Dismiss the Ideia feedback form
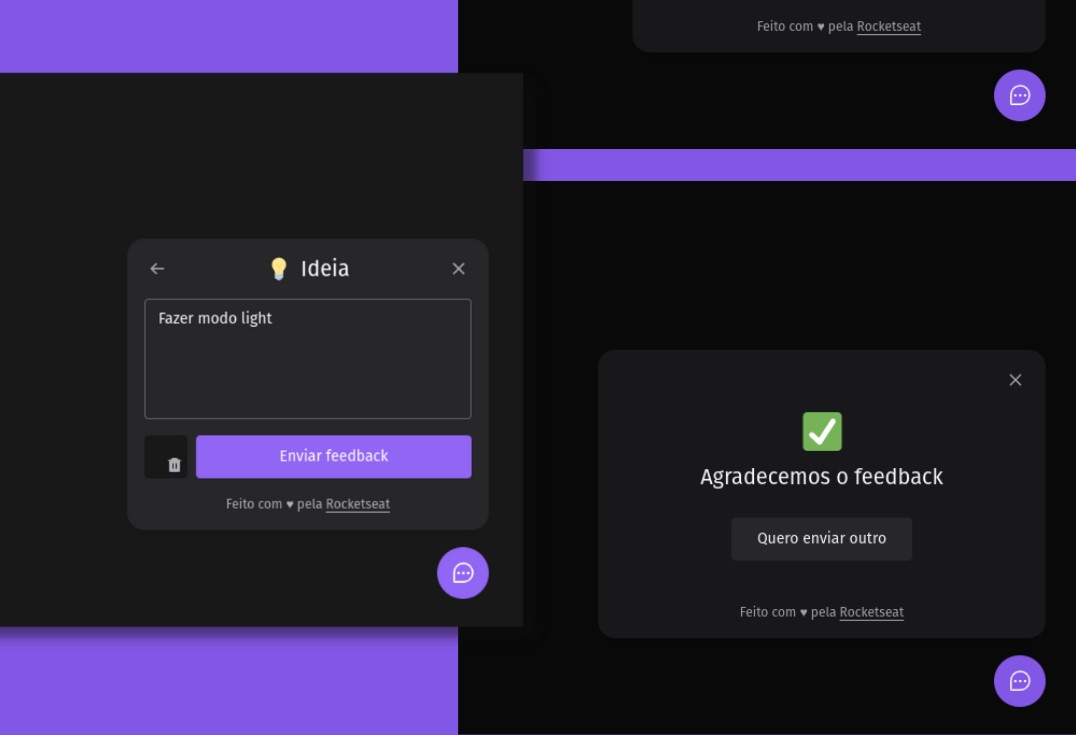The height and width of the screenshot is (735, 1076). (458, 268)
